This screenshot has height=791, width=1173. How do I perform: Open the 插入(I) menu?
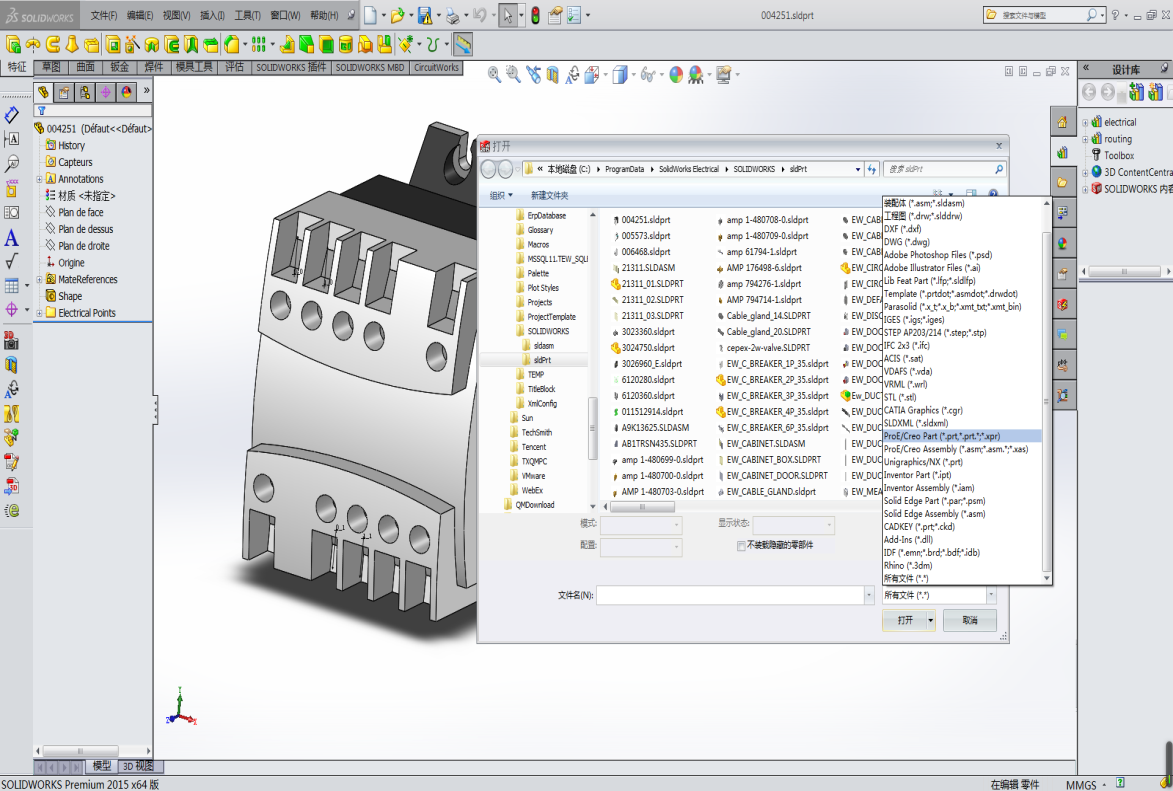tap(212, 15)
